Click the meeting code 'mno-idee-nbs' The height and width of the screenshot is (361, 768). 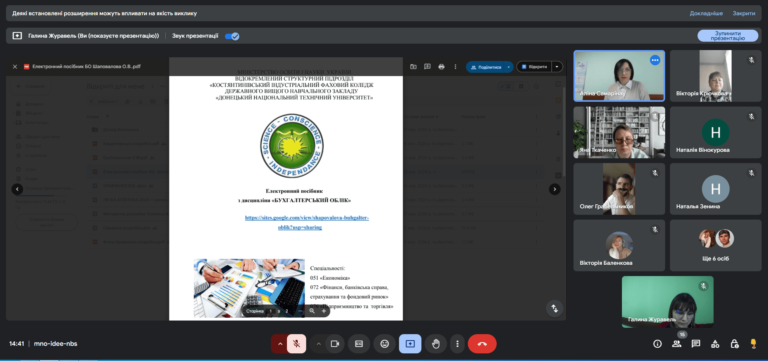coord(55,344)
